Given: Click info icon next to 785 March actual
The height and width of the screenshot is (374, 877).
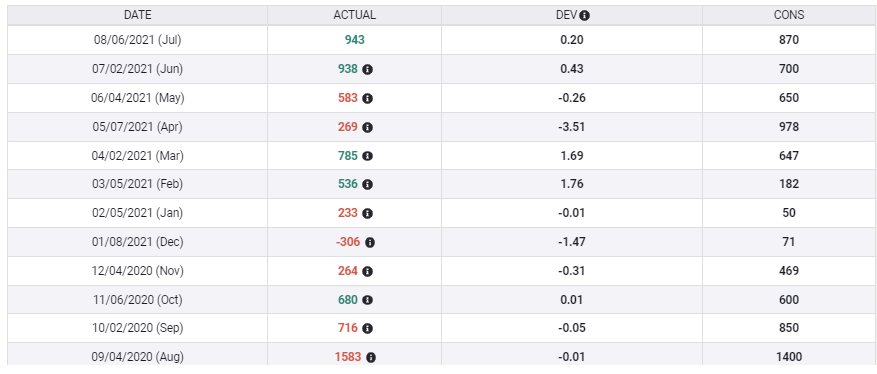Looking at the screenshot, I should 367,156.
